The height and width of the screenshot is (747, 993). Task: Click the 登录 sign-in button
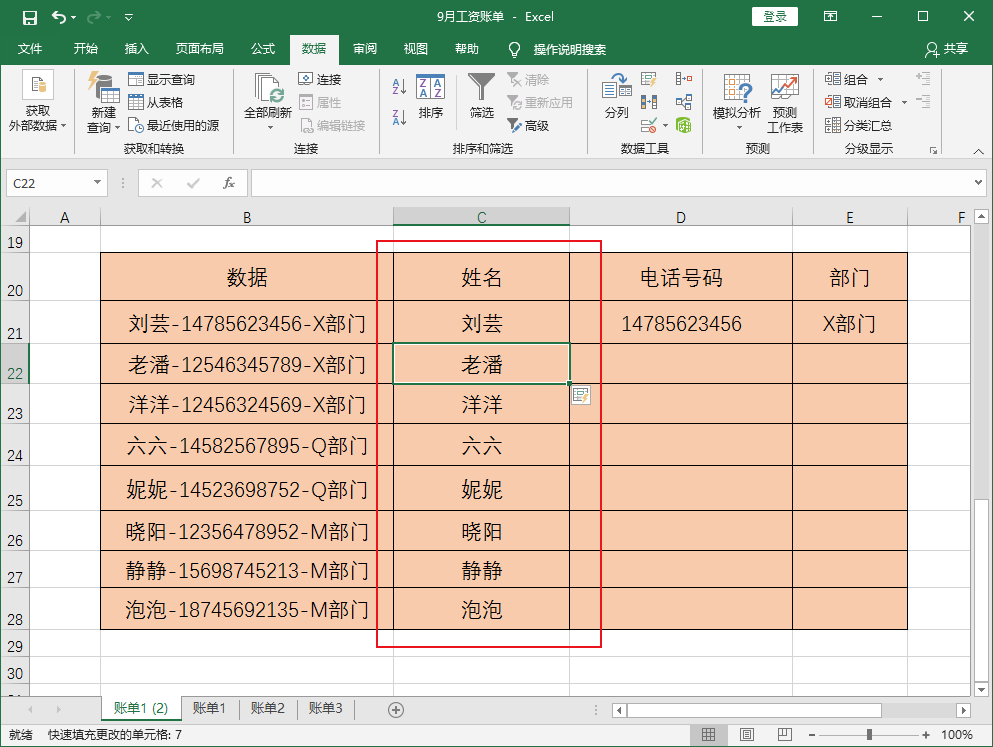pyautogui.click(x=774, y=16)
